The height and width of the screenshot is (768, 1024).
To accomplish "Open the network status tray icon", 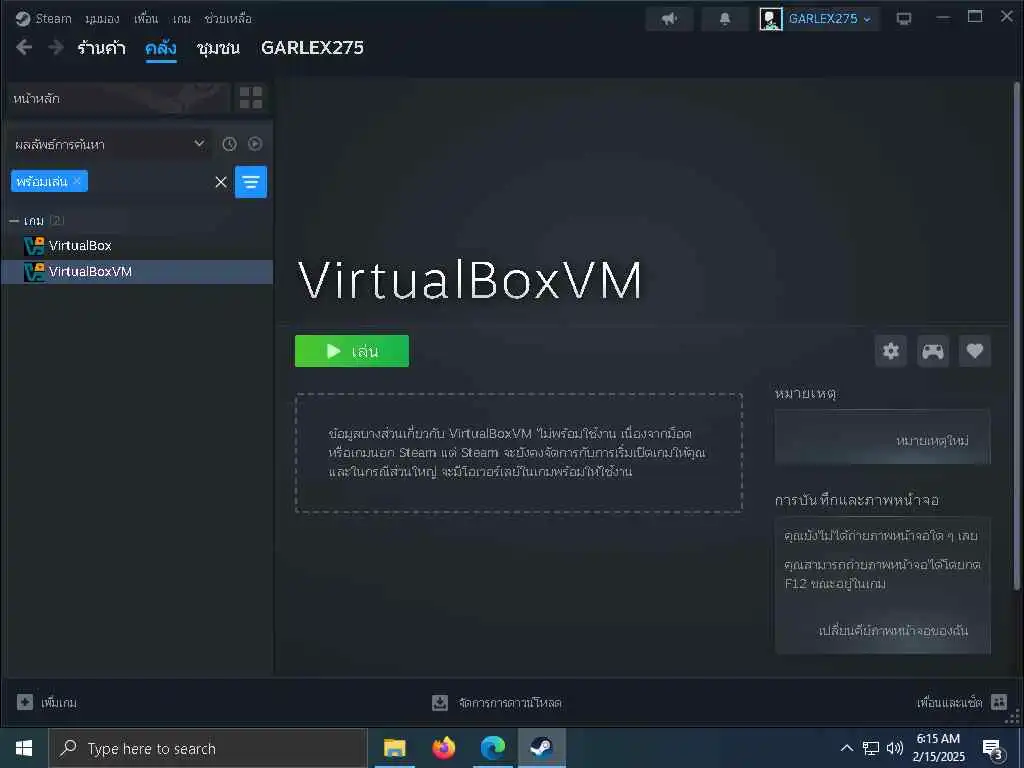I will point(871,748).
